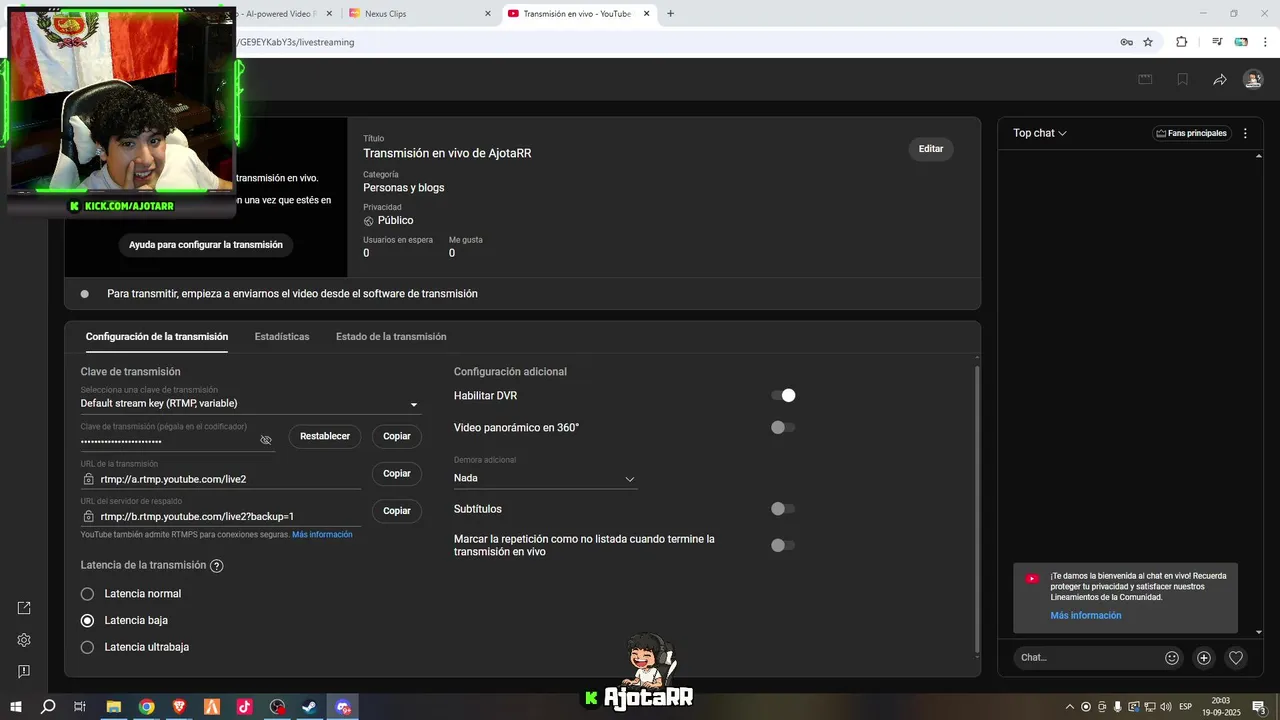Click Restablecer stream key button
This screenshot has width=1280, height=720.
click(325, 436)
